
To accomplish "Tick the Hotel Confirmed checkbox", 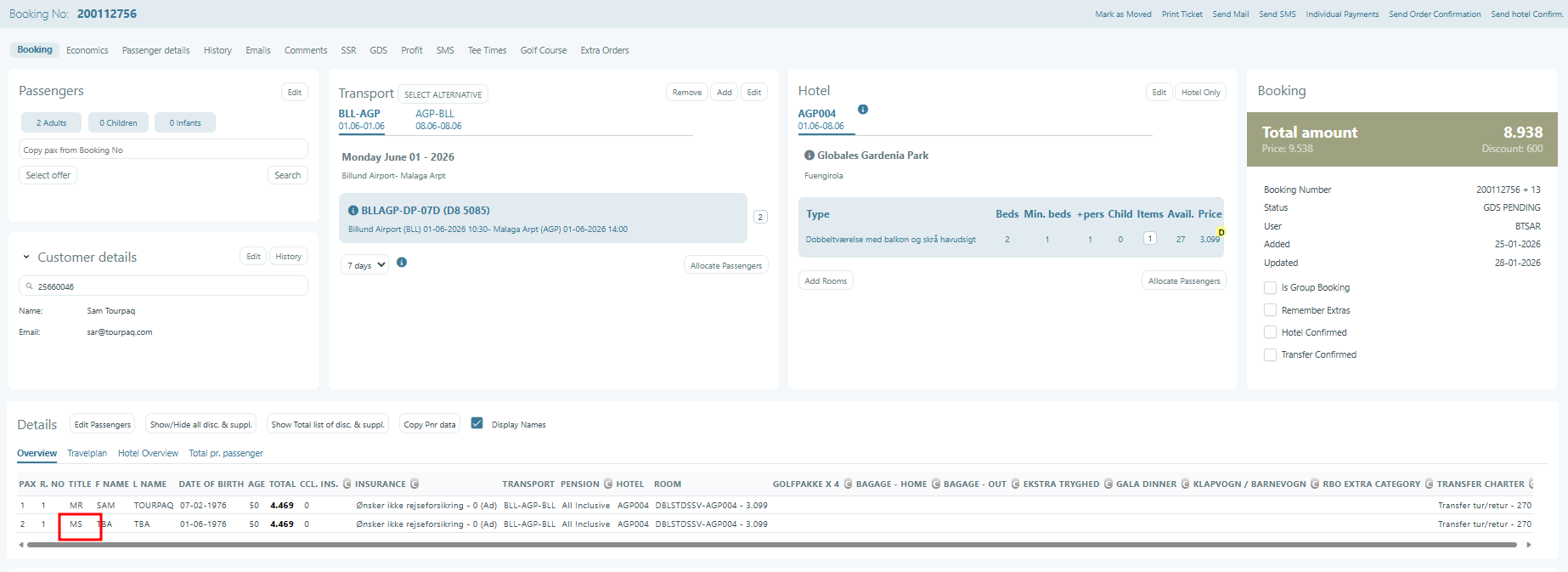I will click(1270, 332).
